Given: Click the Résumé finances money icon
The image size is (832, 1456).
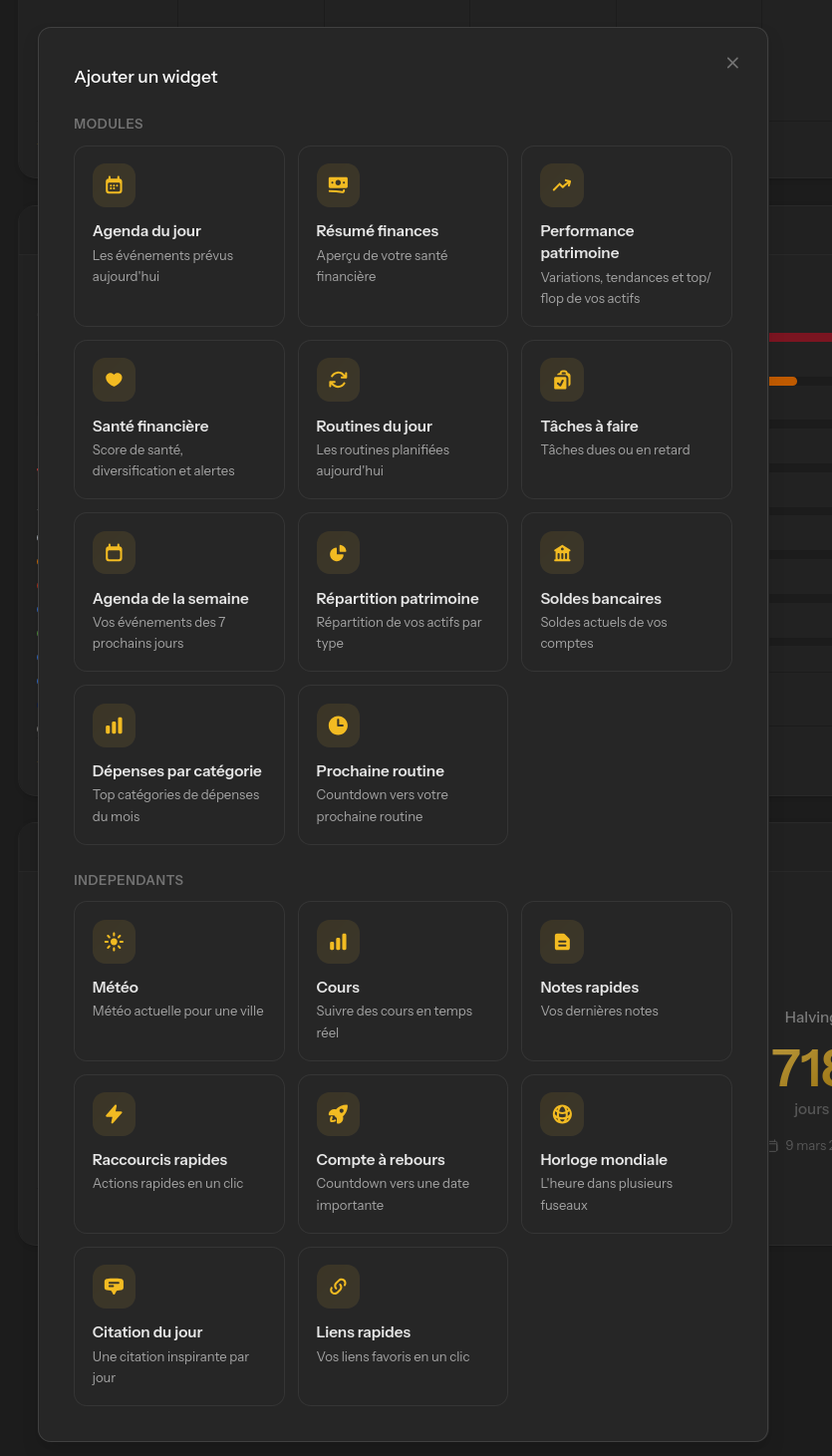Looking at the screenshot, I should (x=338, y=185).
